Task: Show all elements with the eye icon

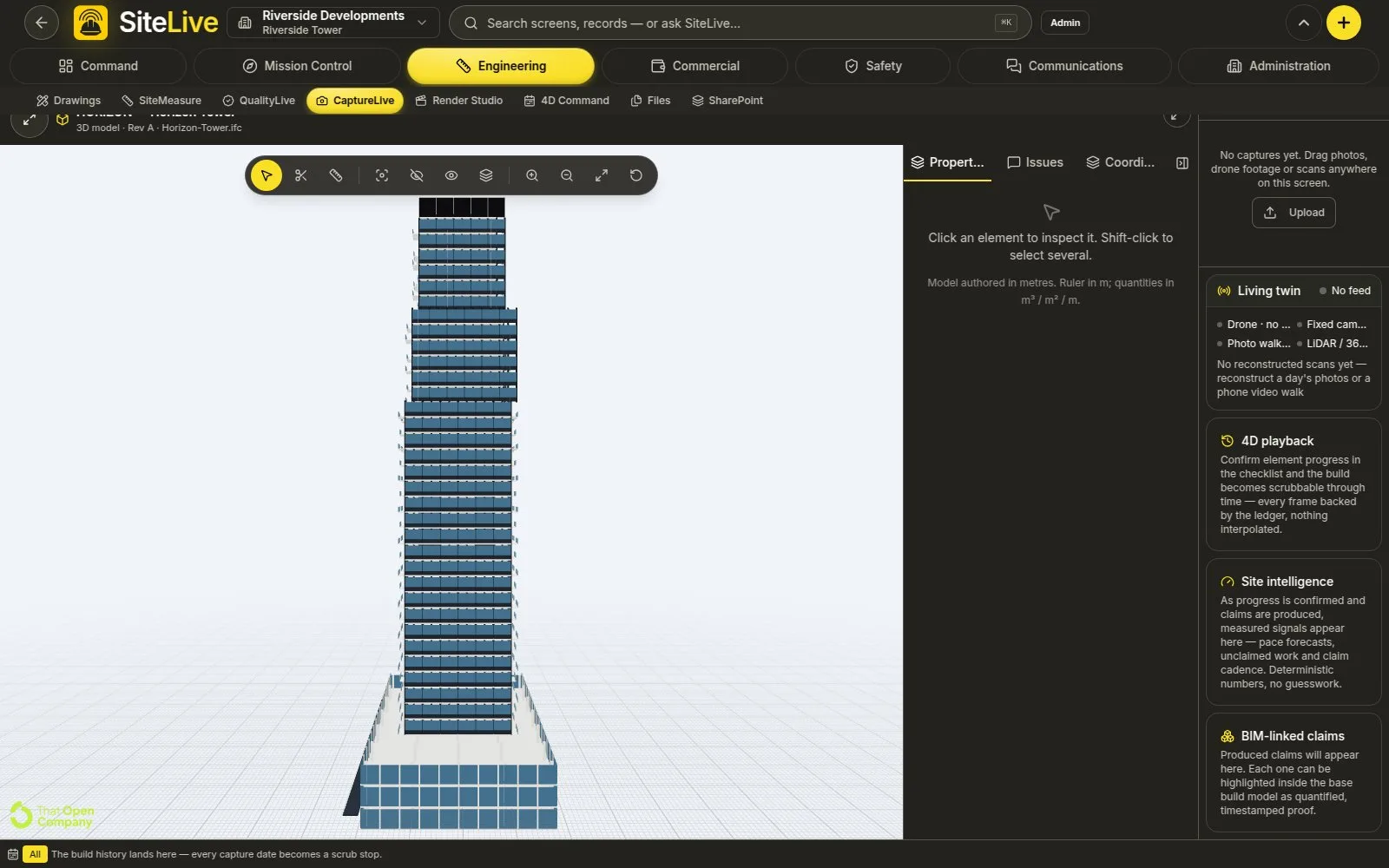Action: (451, 175)
